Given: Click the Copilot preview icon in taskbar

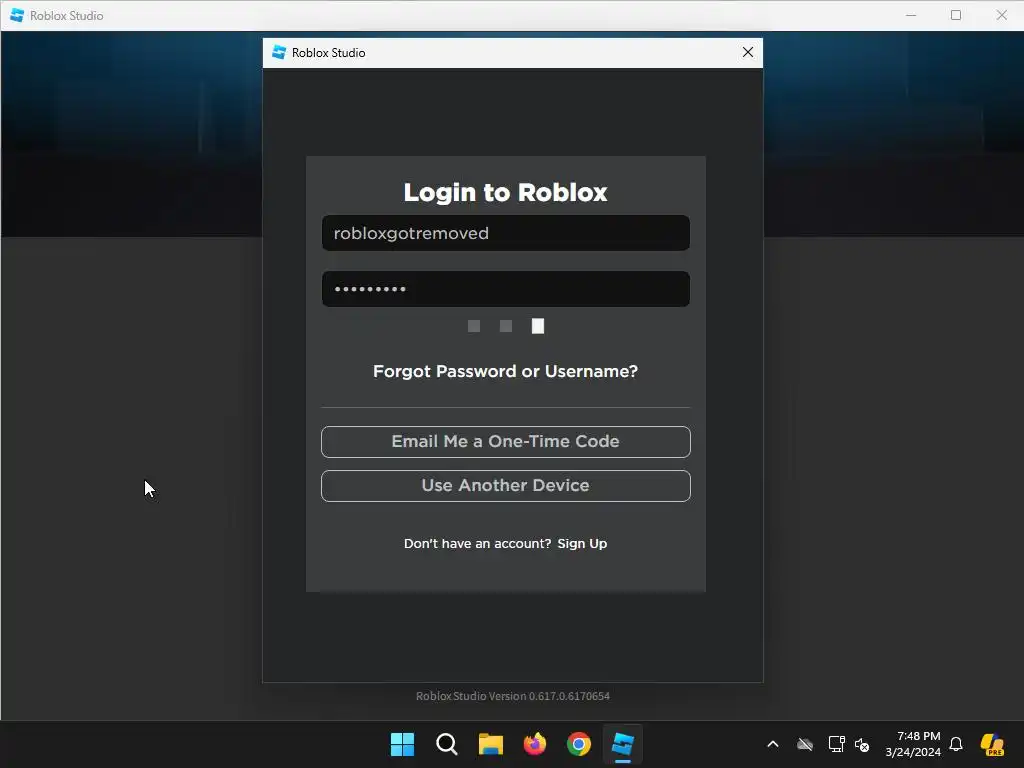Looking at the screenshot, I should pyautogui.click(x=992, y=744).
